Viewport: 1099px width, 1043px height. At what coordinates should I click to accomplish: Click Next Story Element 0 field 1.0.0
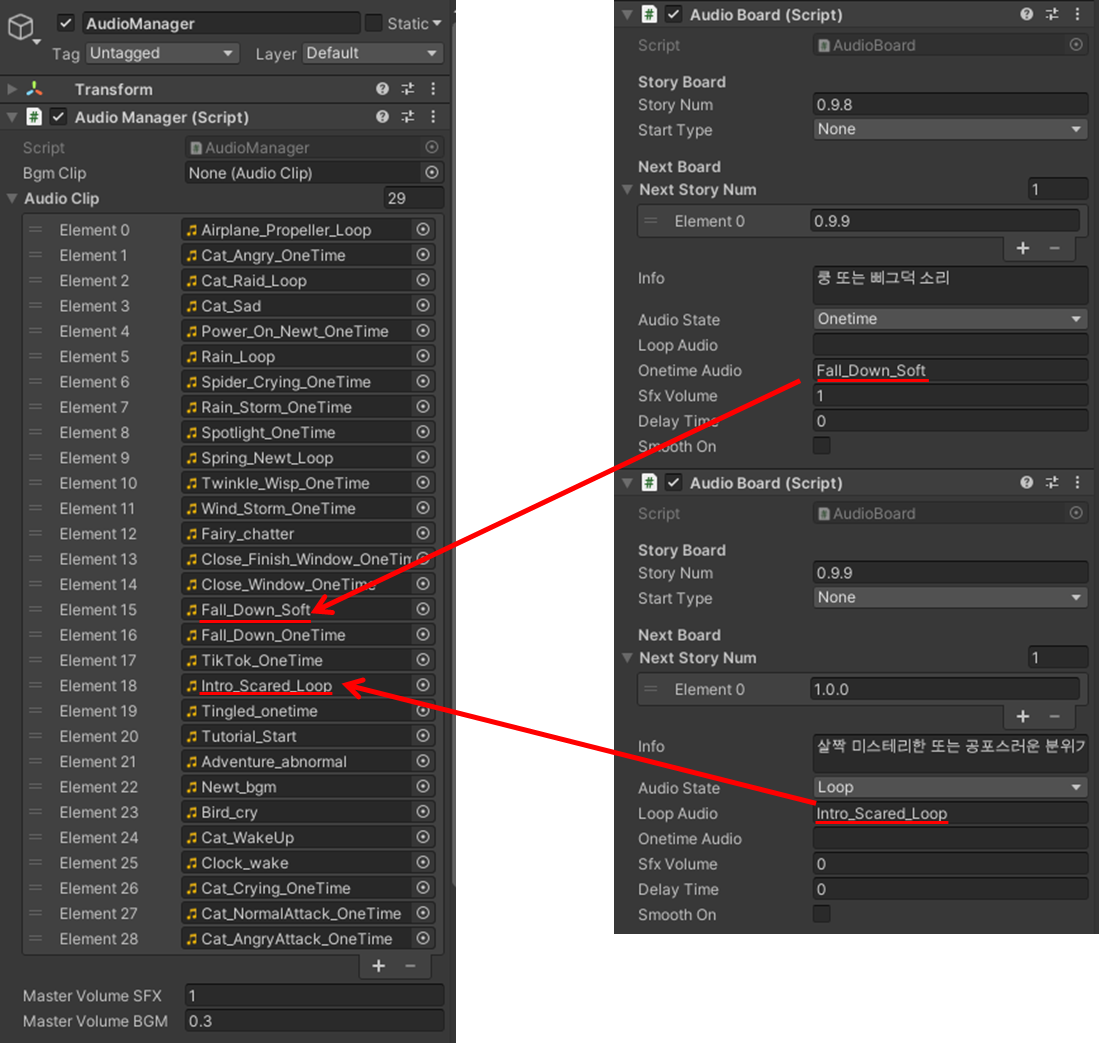(944, 689)
